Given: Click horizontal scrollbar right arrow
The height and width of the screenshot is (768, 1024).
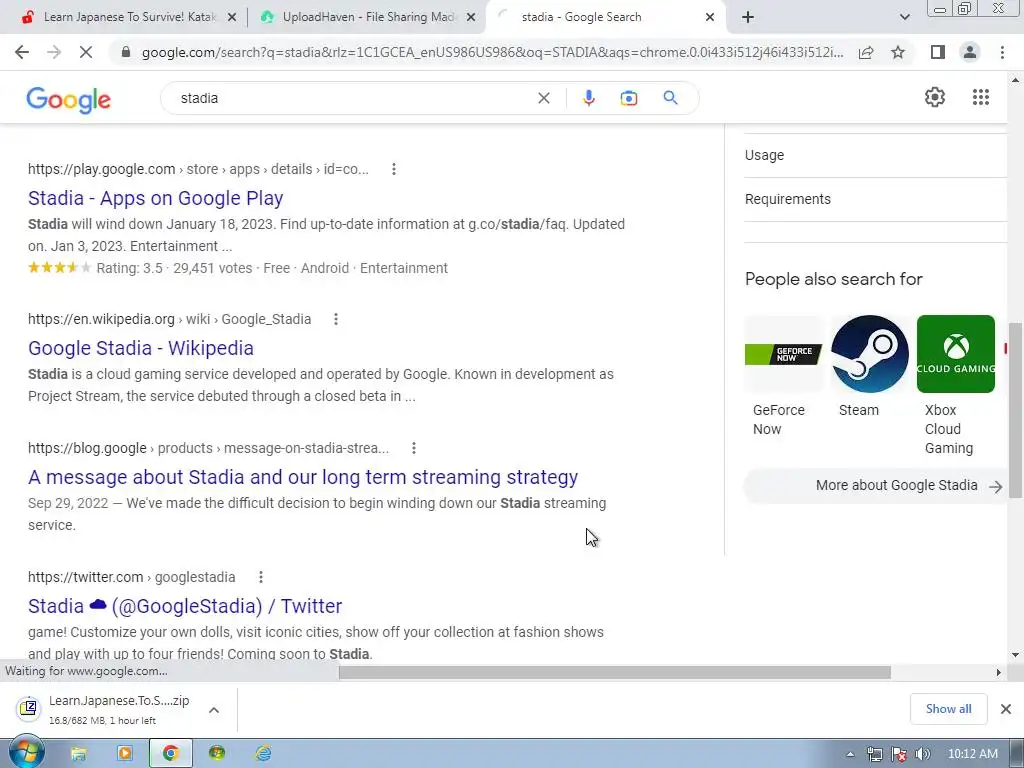Looking at the screenshot, I should pos(998,672).
